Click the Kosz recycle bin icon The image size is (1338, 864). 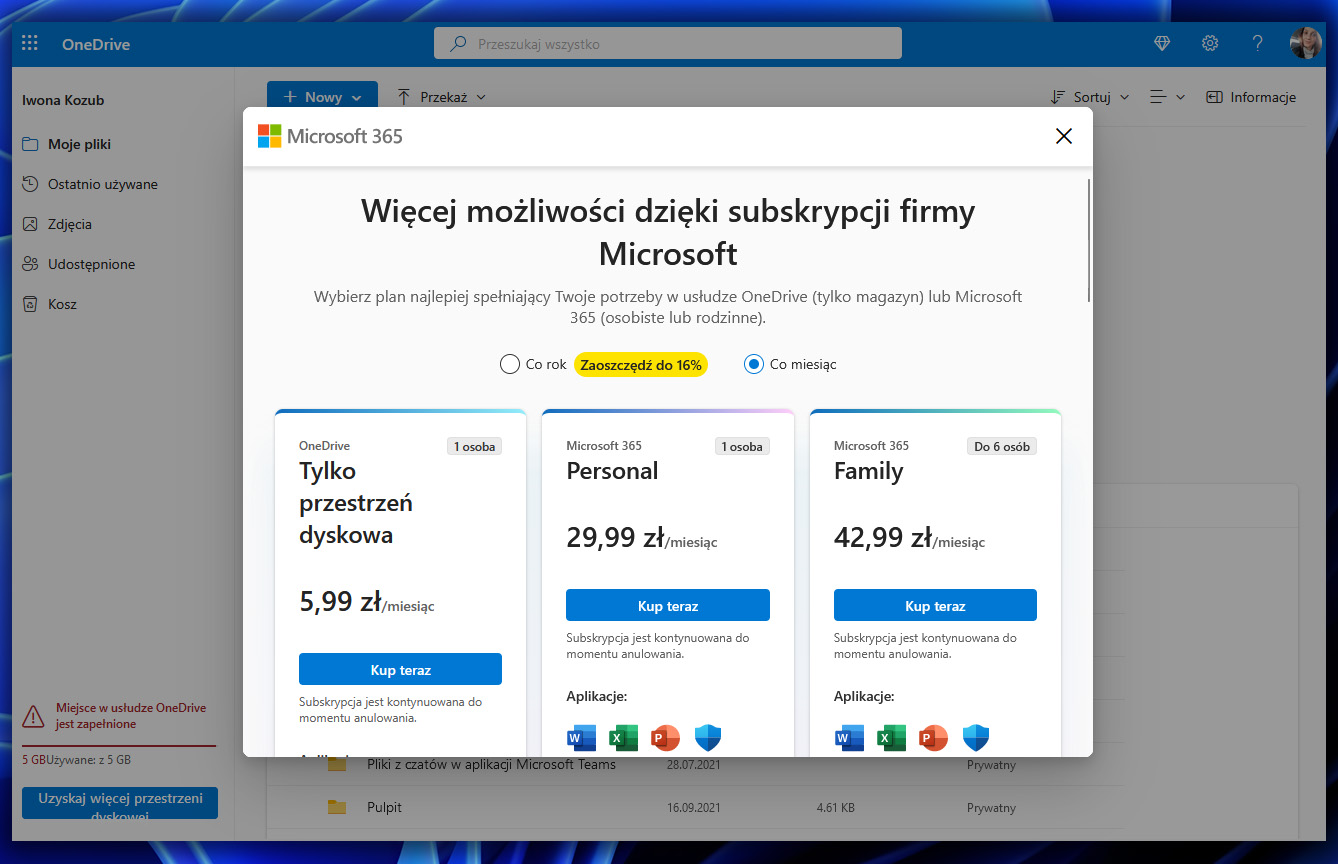pos(30,304)
